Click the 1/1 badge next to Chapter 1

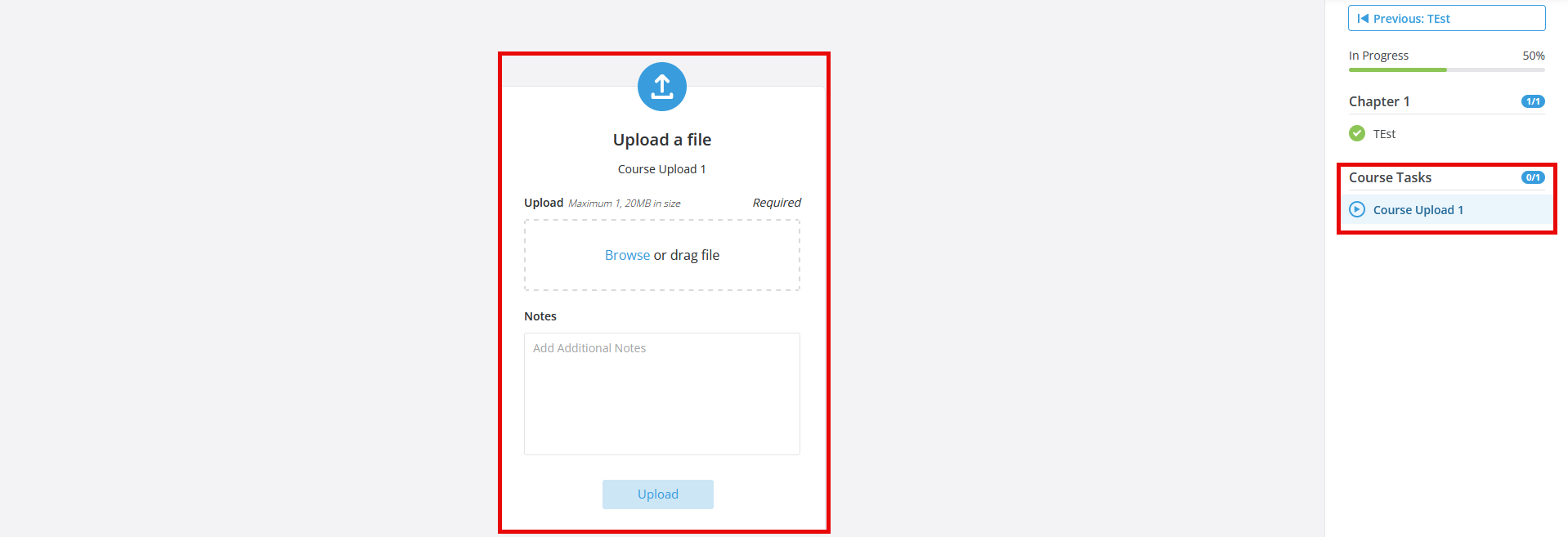(1532, 101)
